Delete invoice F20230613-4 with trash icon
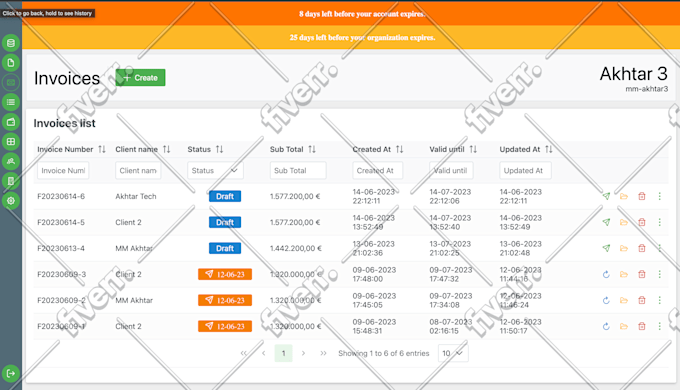The width and height of the screenshot is (680, 390). point(642,248)
